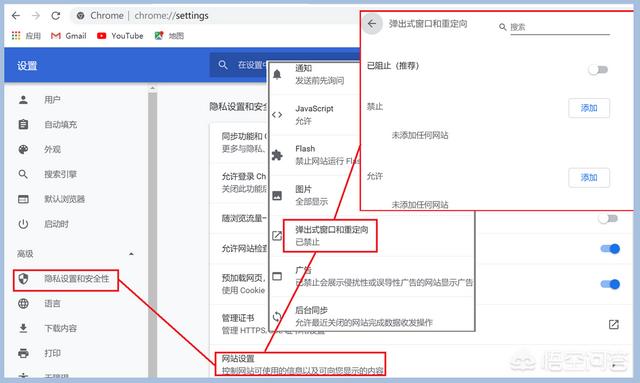This screenshot has height=383, width=640.
Task: Select 隐私设置和安全性 in sidebar
Action: [x=66, y=280]
